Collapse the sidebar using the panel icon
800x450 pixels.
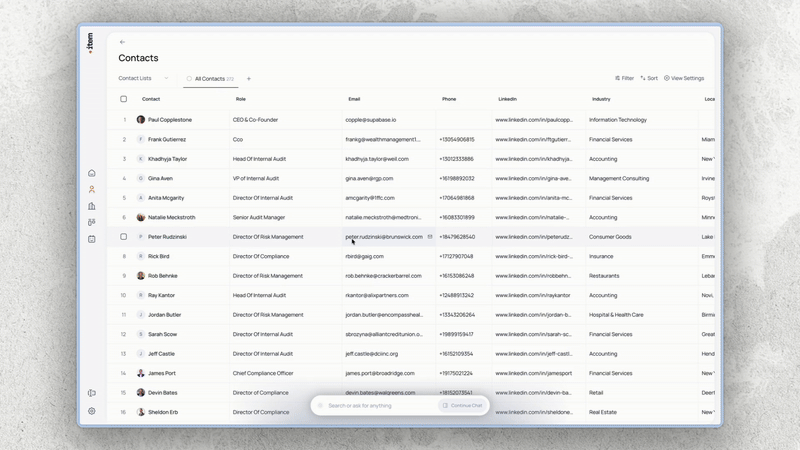click(x=92, y=394)
